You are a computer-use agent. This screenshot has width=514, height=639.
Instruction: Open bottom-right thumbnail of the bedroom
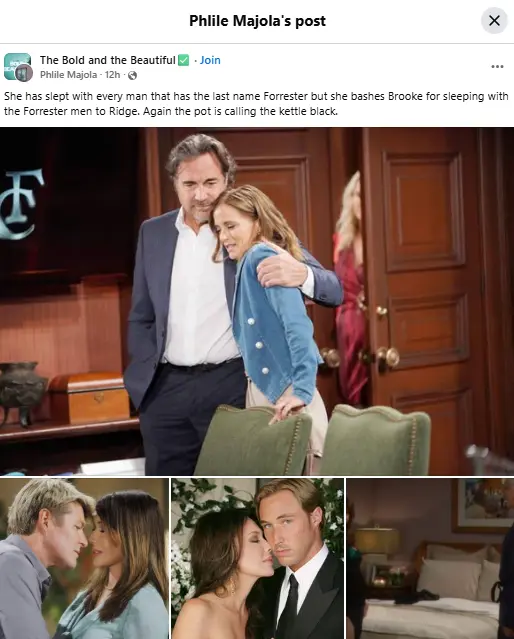pos(430,559)
